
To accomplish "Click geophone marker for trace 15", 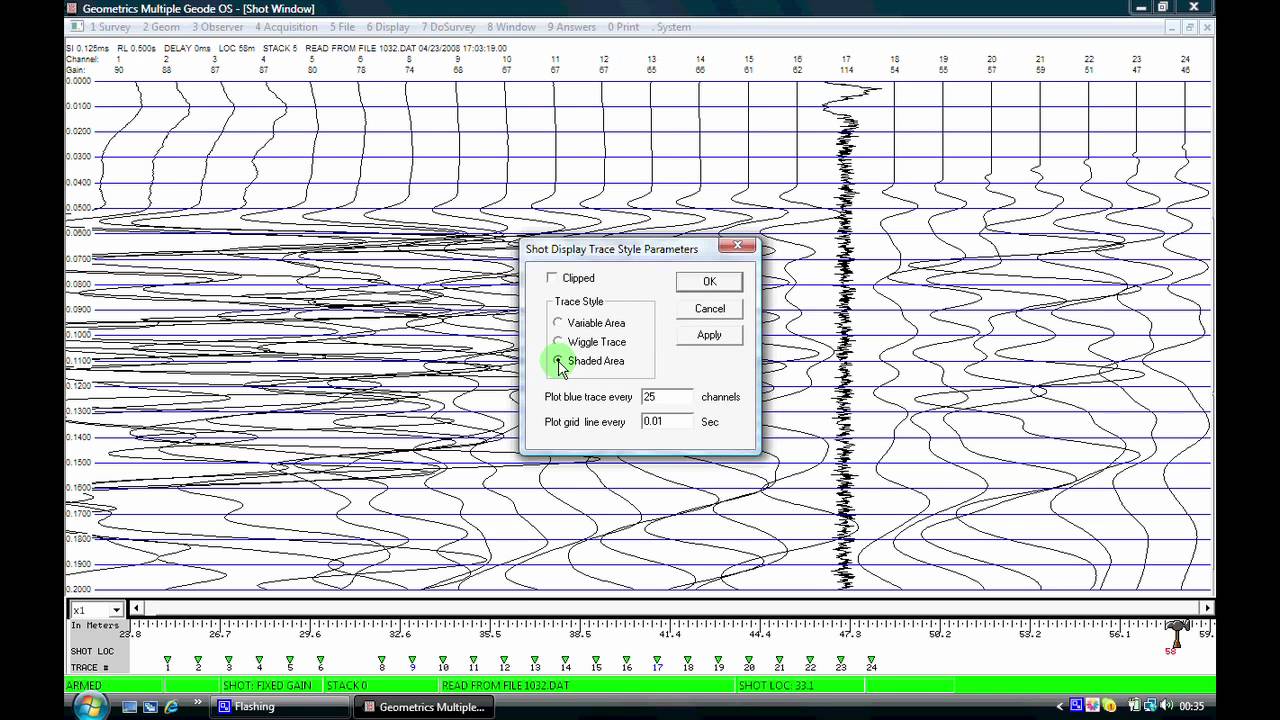I will tap(596, 660).
